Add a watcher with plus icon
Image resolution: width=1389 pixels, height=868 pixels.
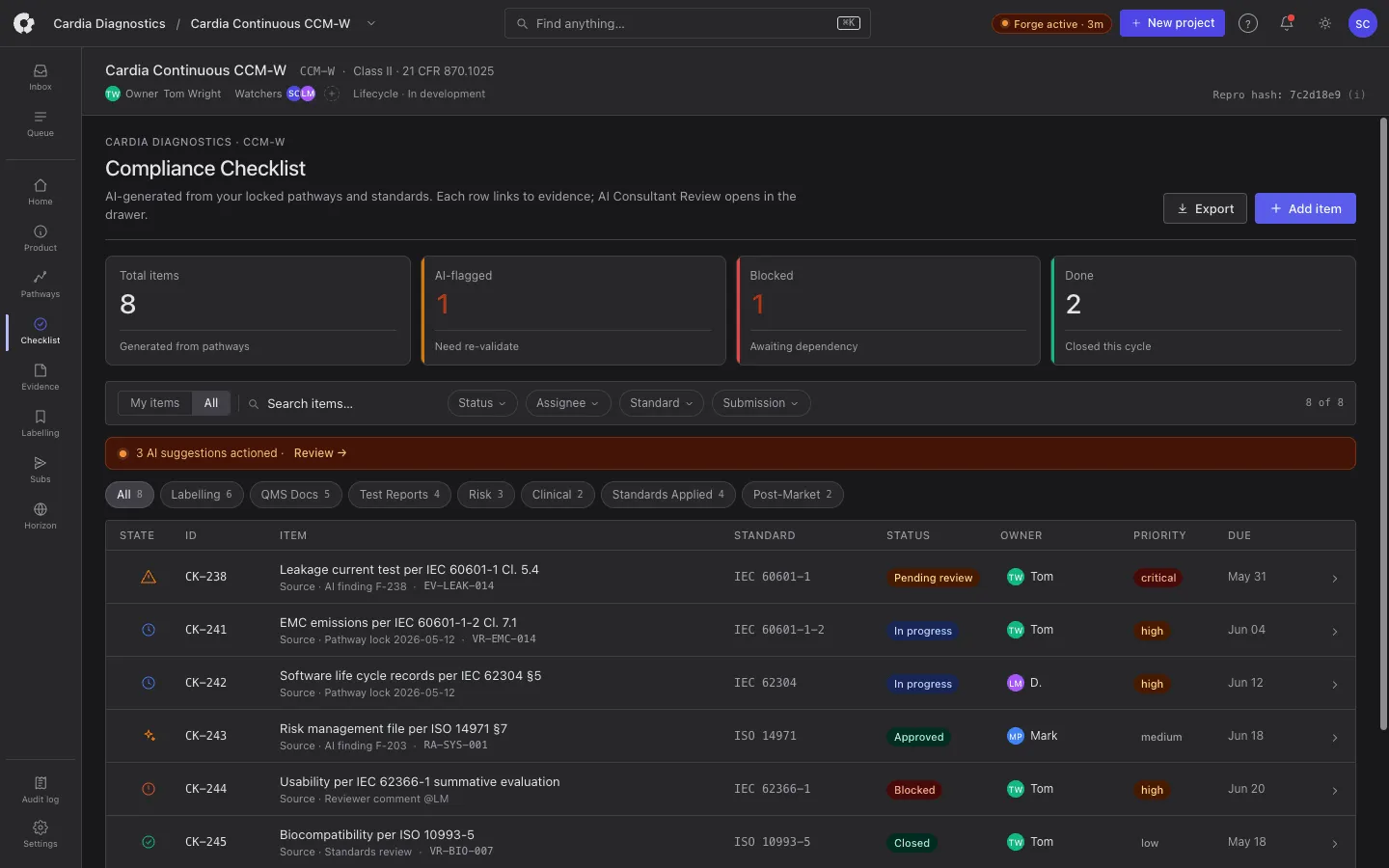332,94
